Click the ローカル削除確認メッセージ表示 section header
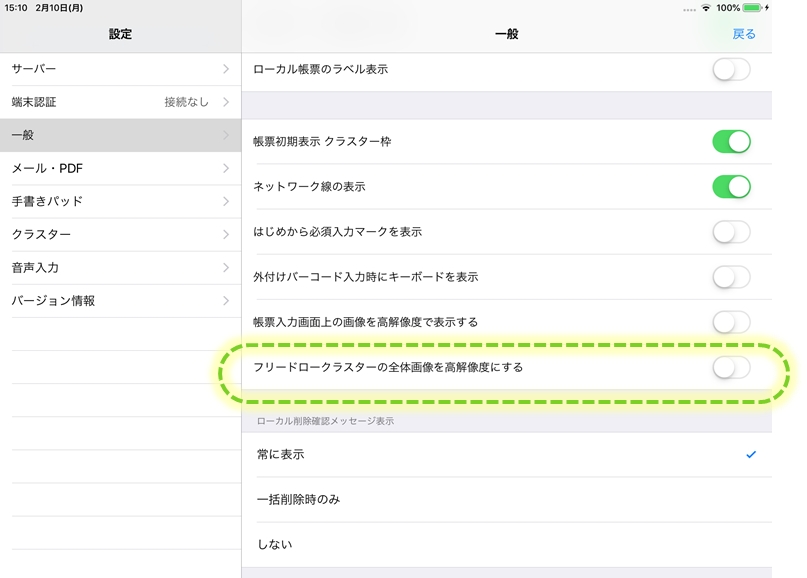 click(325, 421)
